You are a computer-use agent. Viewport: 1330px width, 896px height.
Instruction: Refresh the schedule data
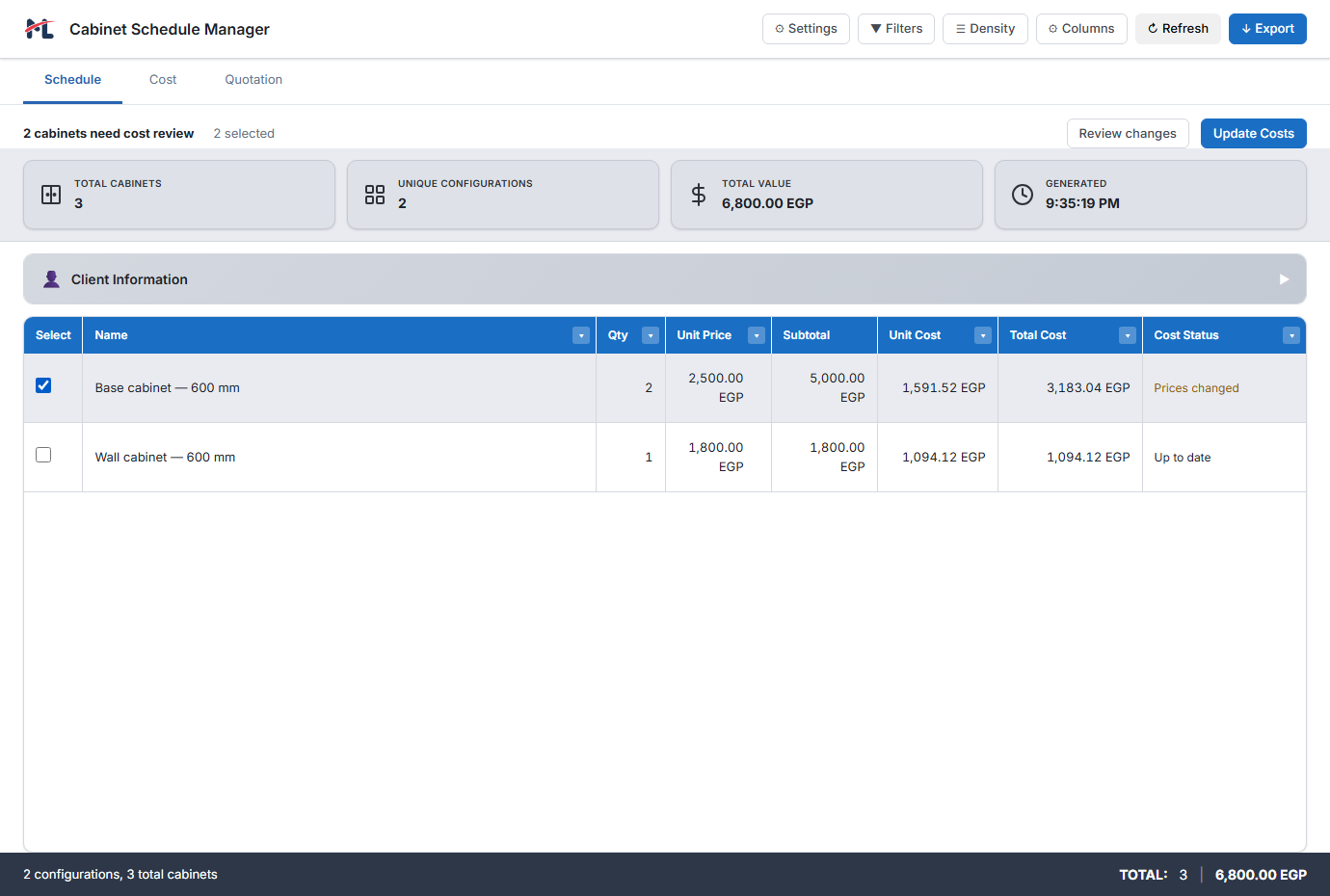point(1178,29)
